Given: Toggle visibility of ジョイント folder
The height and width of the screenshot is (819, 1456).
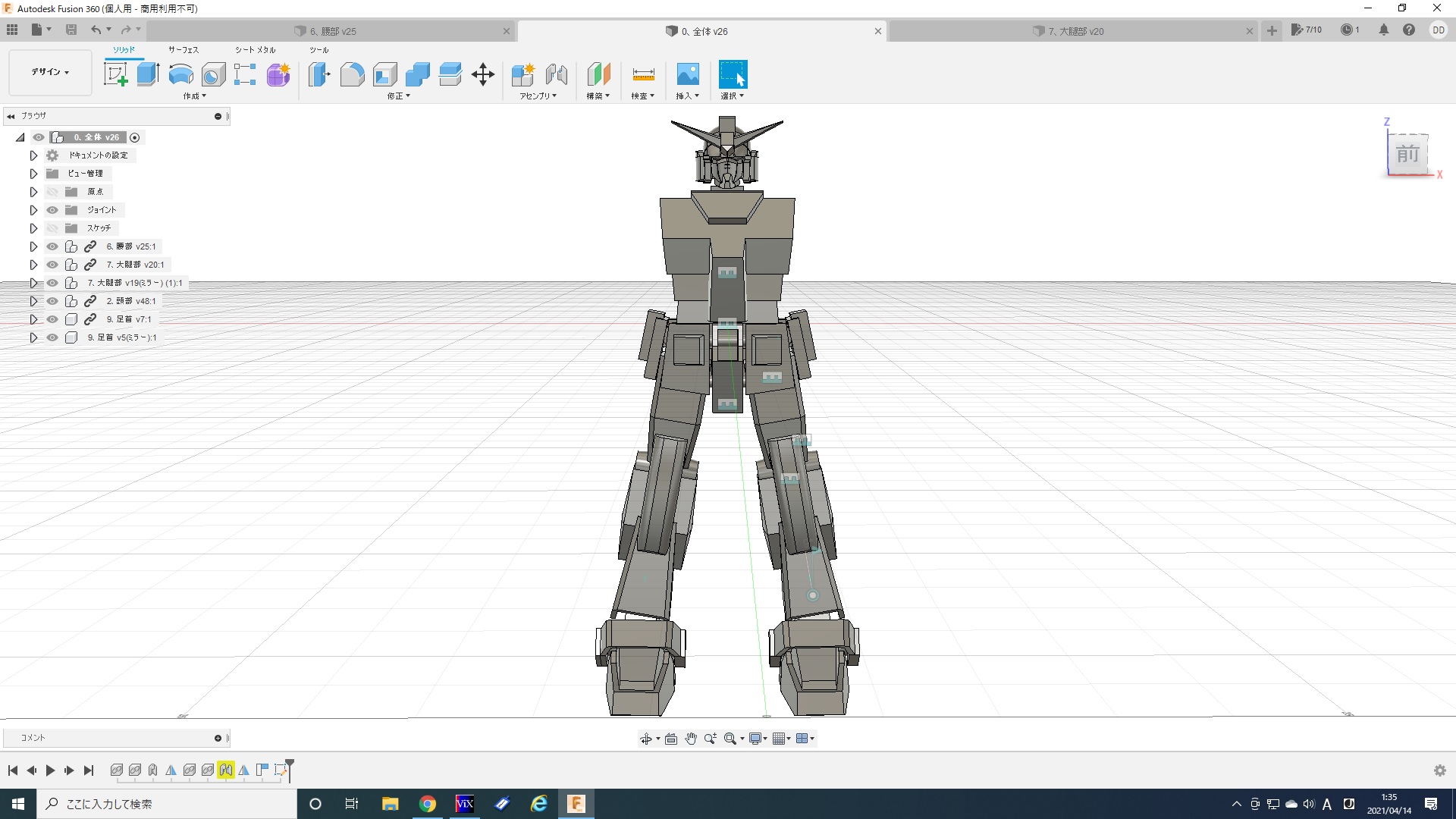Looking at the screenshot, I should (52, 210).
